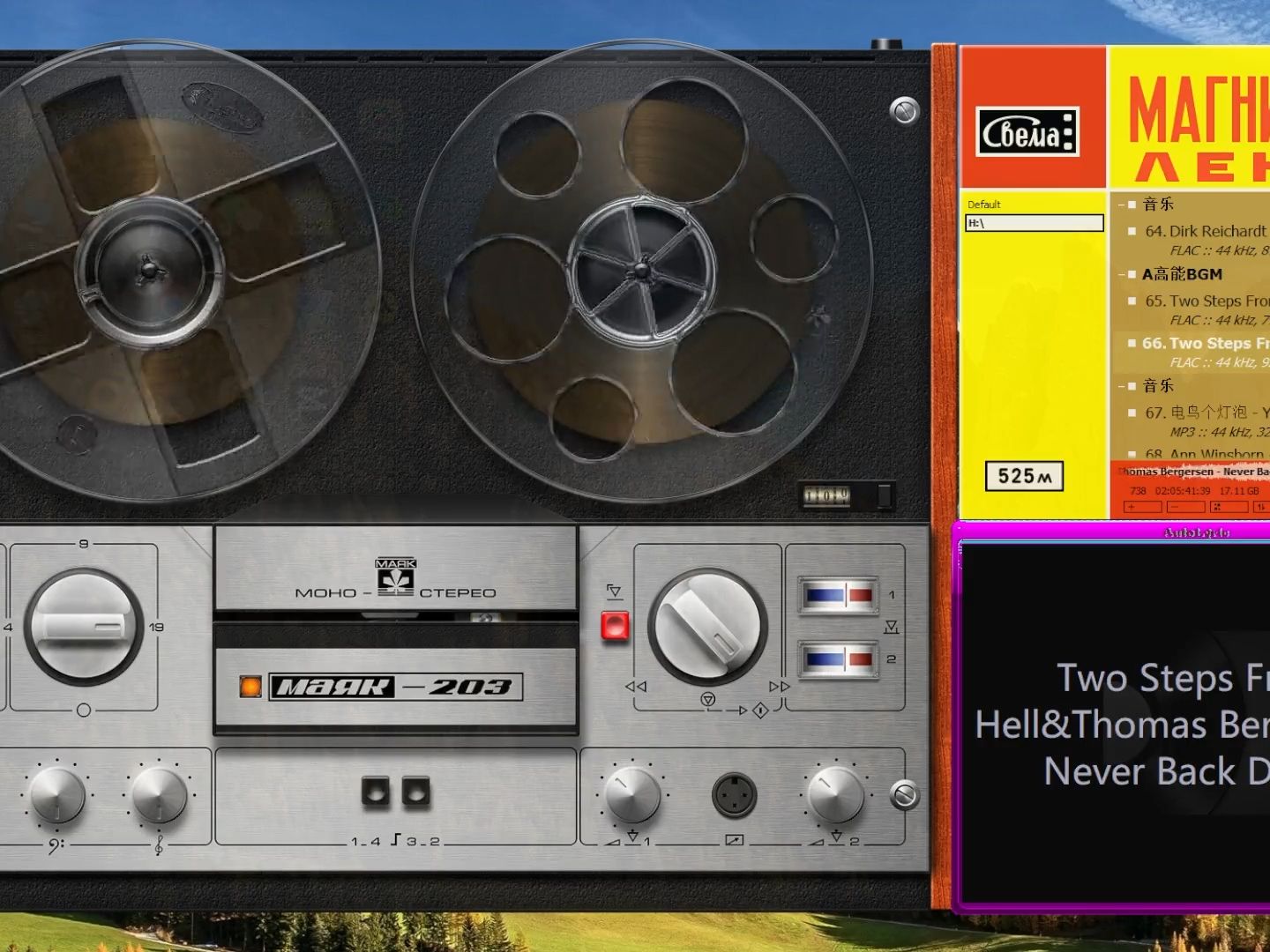Turn the transport mode rotary knob
The height and width of the screenshot is (952, 1270).
pyautogui.click(x=707, y=628)
